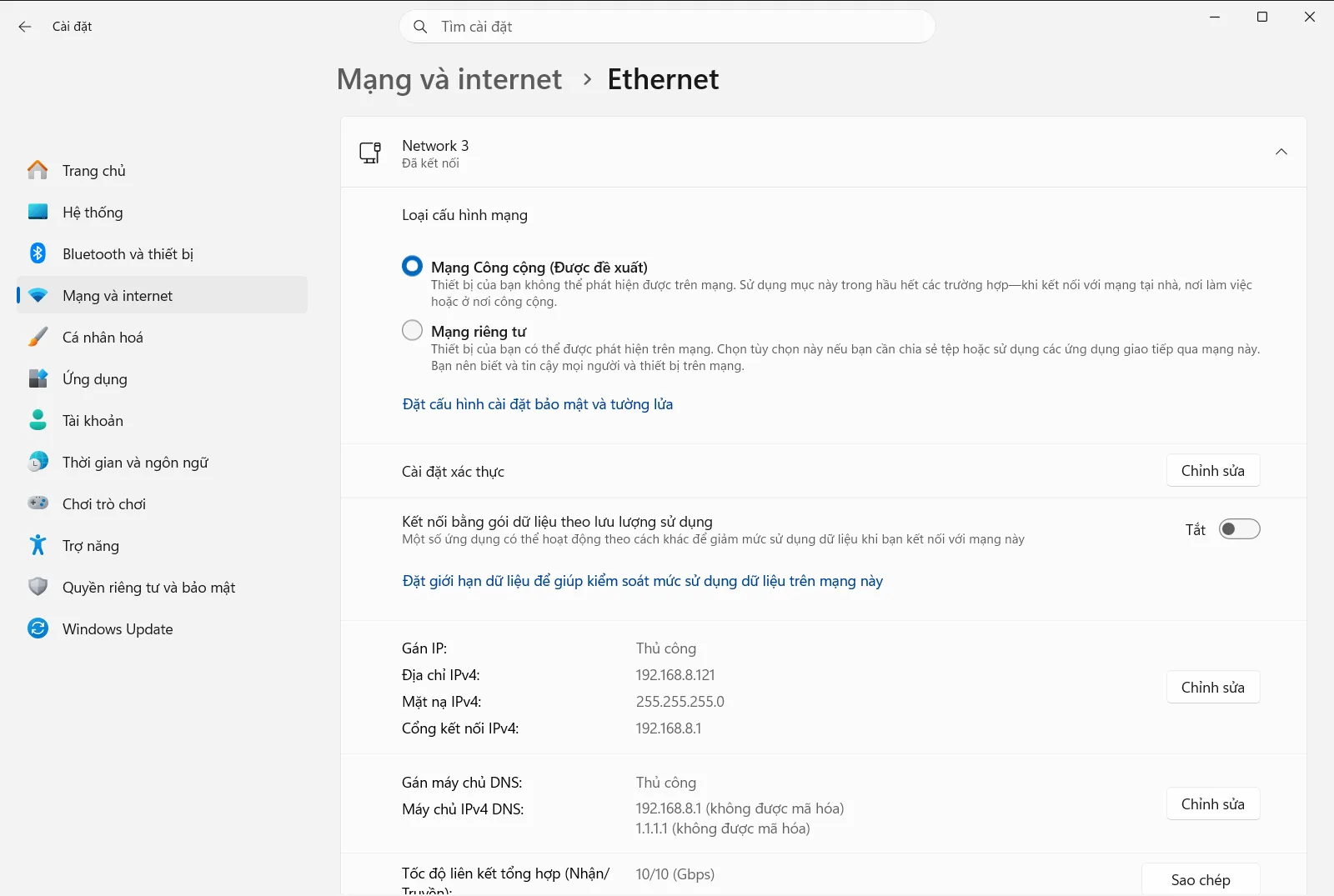
Task: Click Chỉnh sửa for DNS server
Action: pyautogui.click(x=1213, y=804)
